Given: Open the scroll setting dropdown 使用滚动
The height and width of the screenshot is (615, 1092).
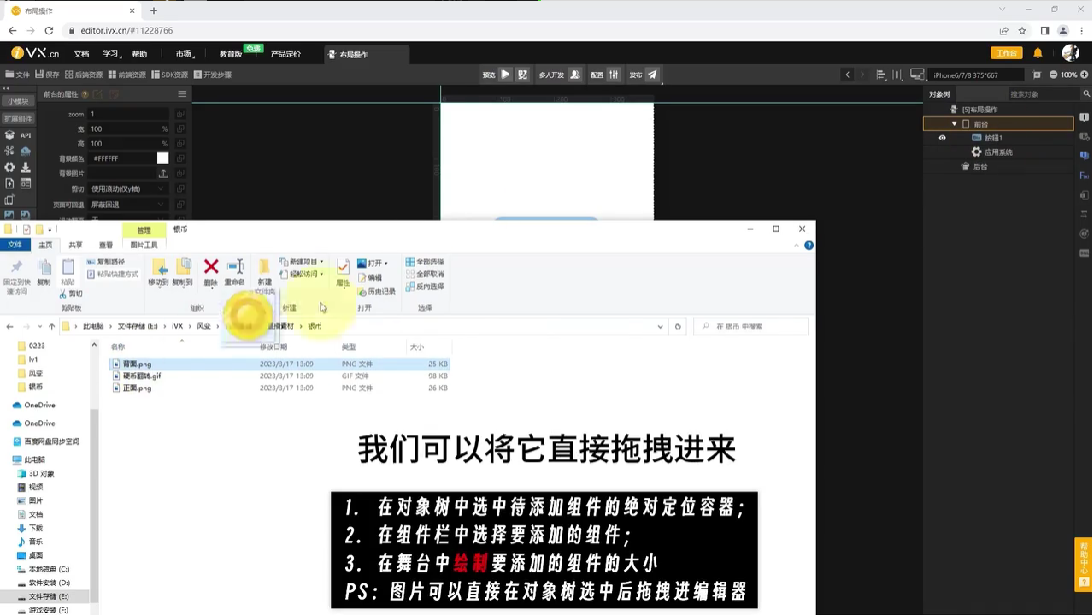Looking at the screenshot, I should pos(128,189).
